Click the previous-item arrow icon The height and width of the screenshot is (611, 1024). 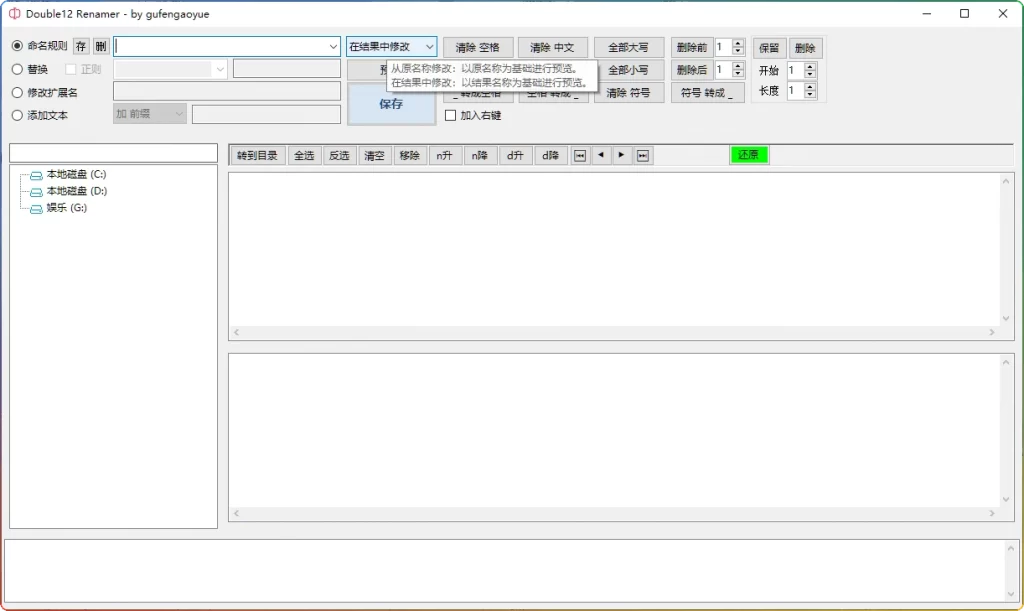tap(601, 155)
